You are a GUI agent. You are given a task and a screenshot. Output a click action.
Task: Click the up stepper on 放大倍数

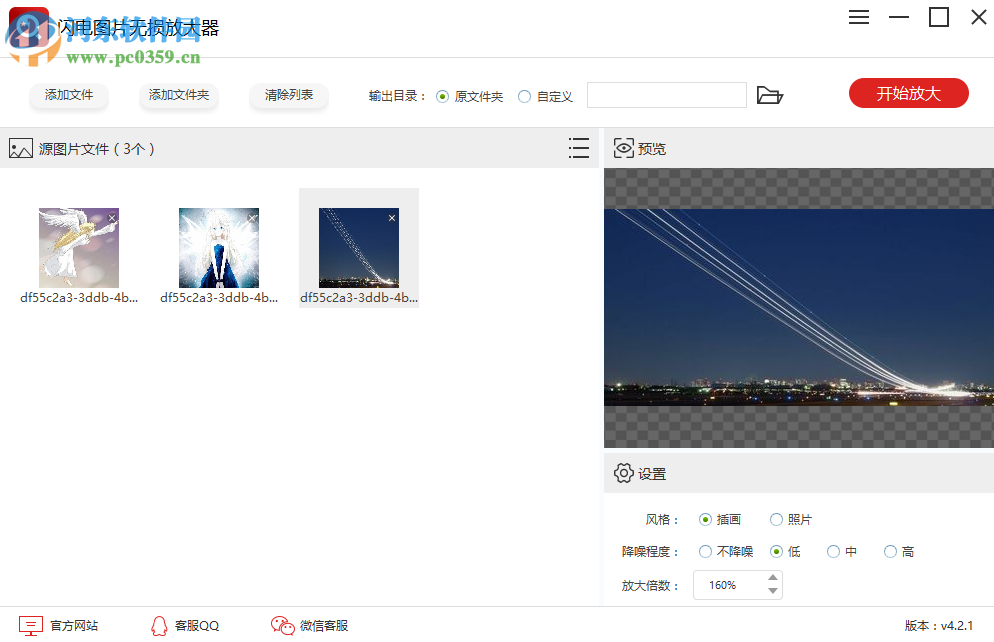pyautogui.click(x=771, y=578)
